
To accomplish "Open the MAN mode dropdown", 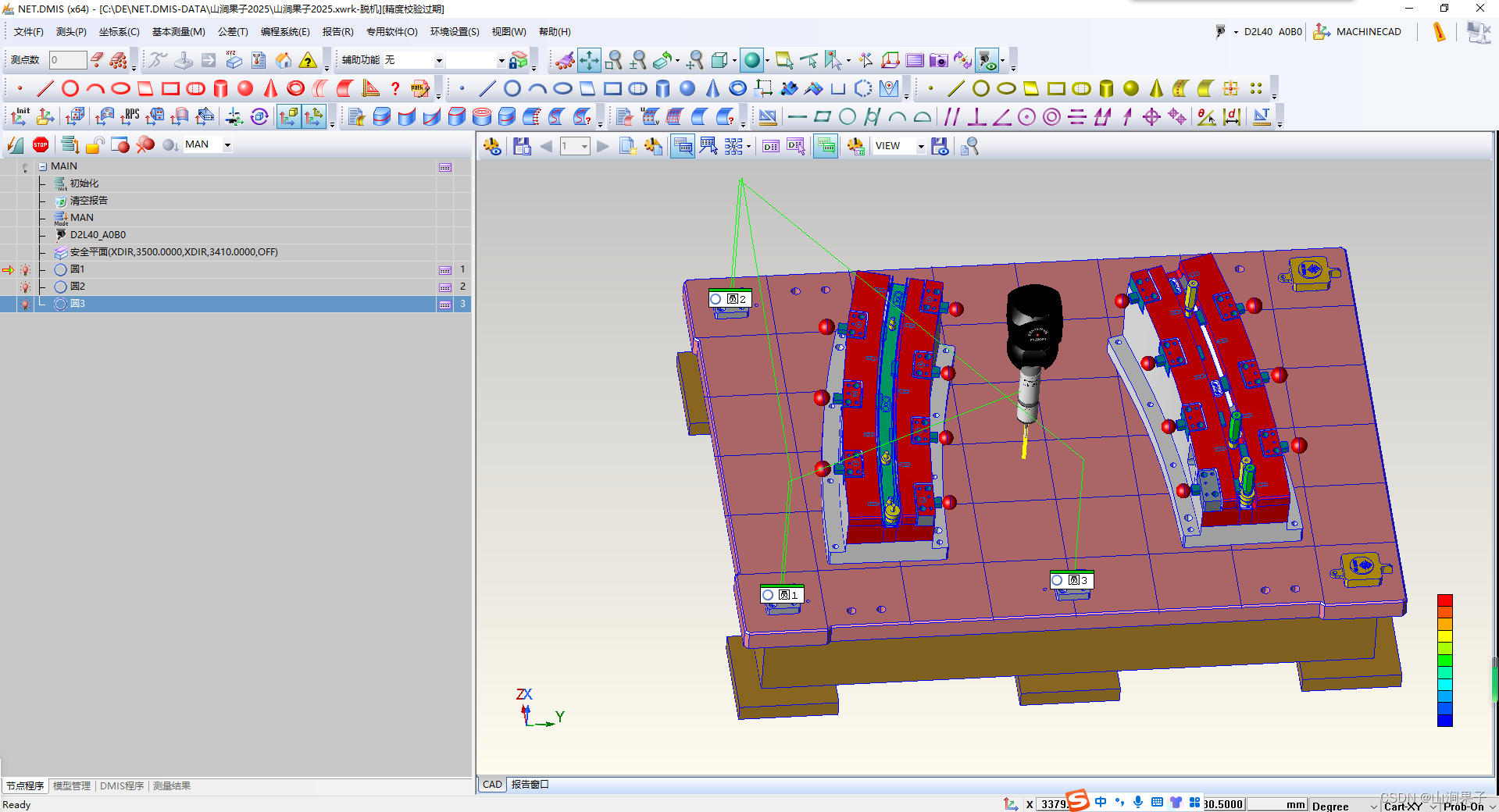I will pyautogui.click(x=227, y=144).
